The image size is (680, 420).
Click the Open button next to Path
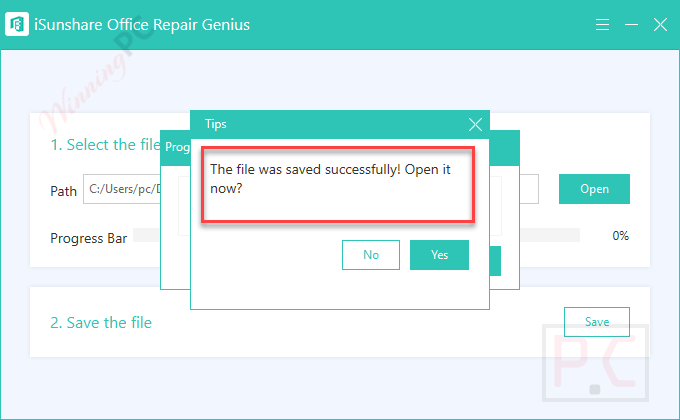(594, 189)
